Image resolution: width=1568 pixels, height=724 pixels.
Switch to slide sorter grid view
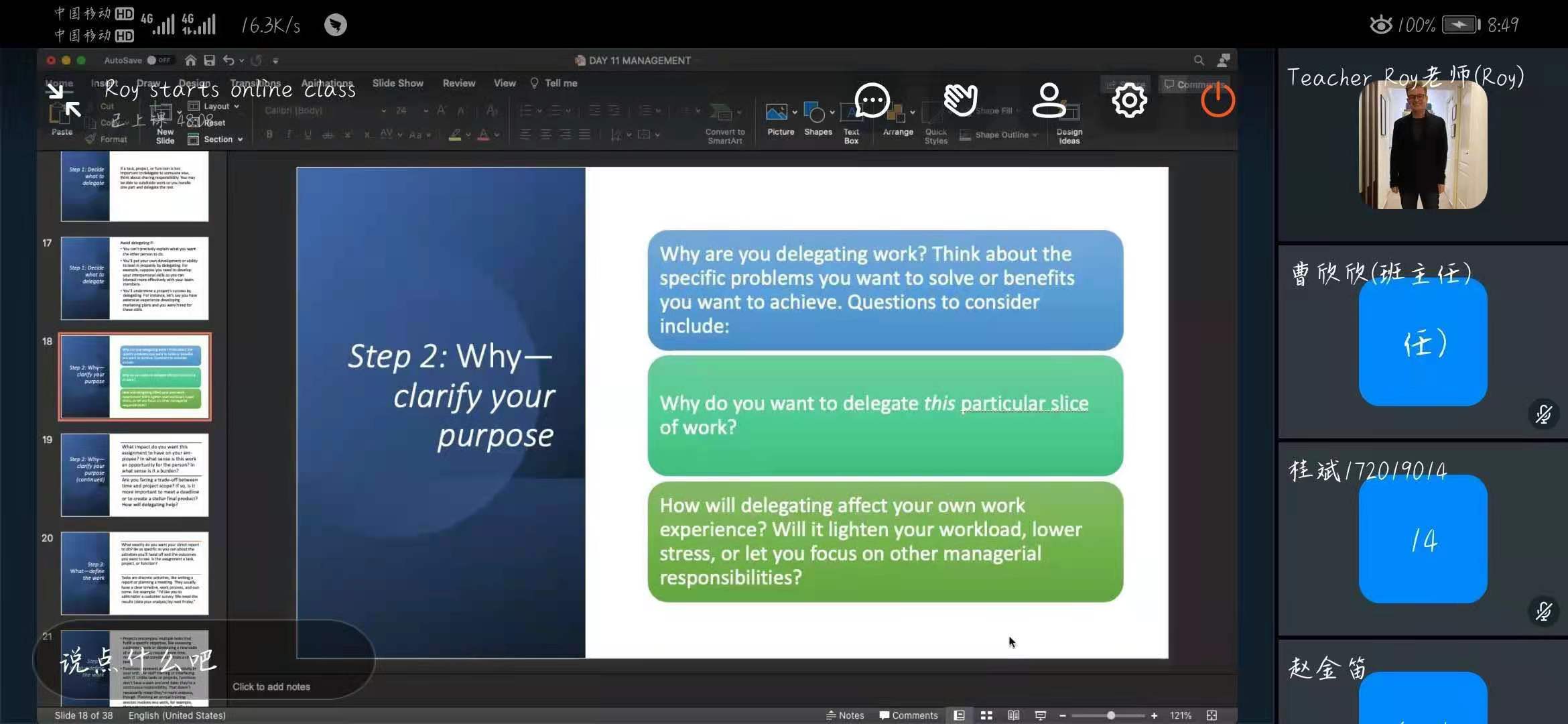pos(986,715)
